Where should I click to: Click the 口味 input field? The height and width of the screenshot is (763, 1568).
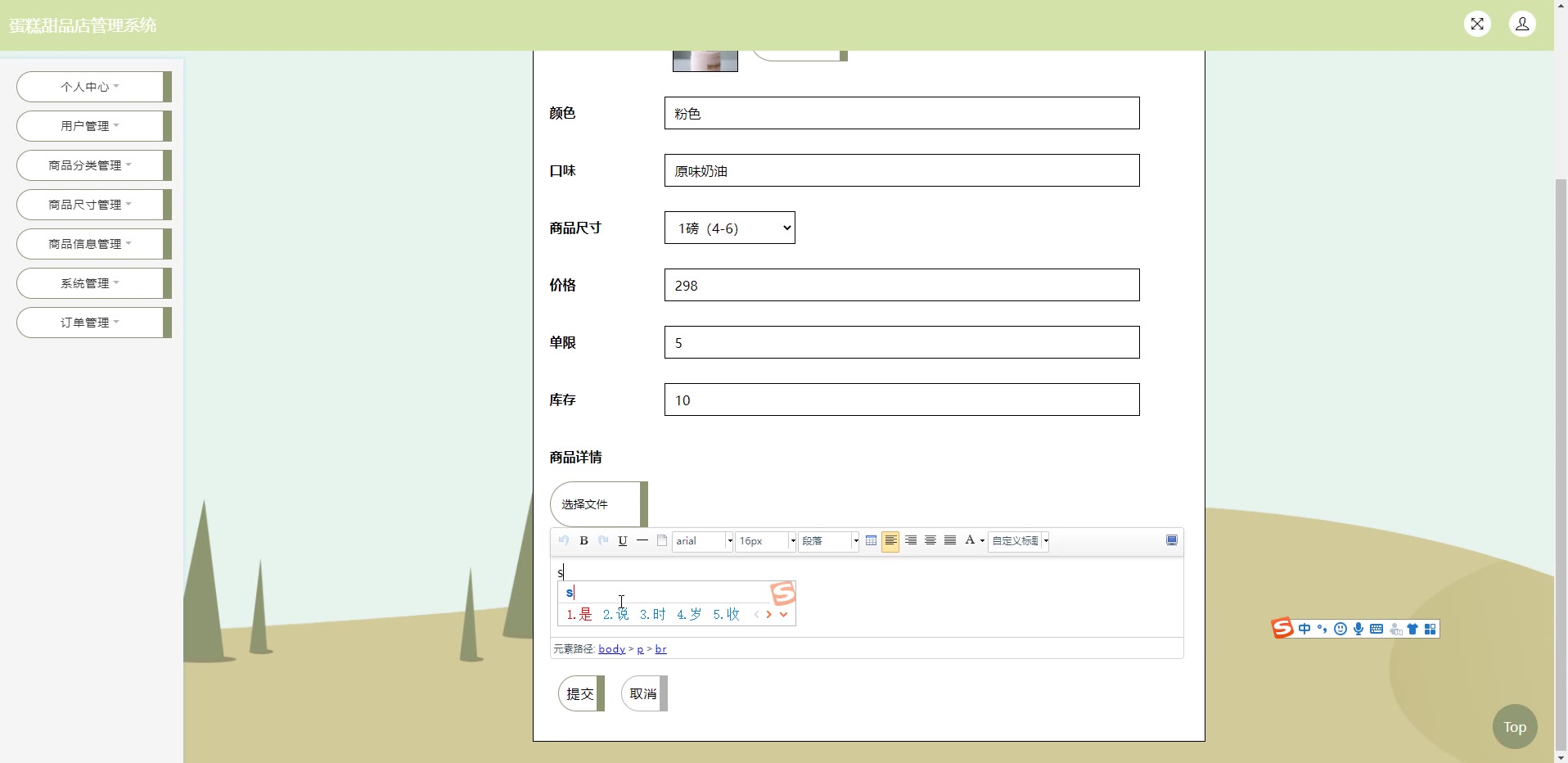902,170
